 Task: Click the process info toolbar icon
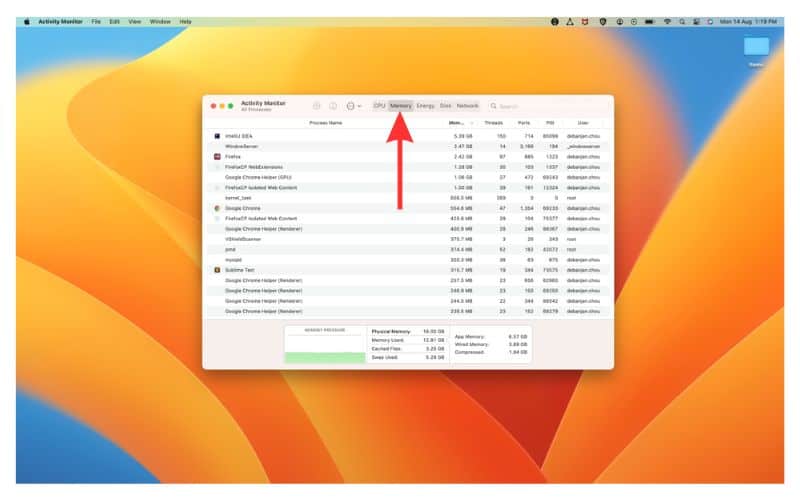[333, 105]
